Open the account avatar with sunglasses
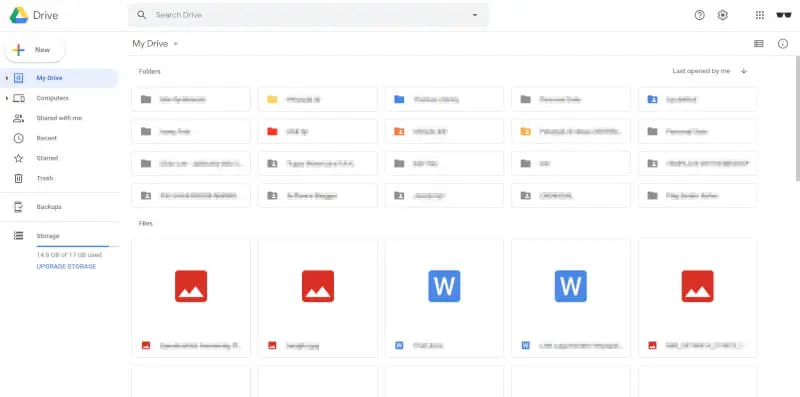 (784, 15)
